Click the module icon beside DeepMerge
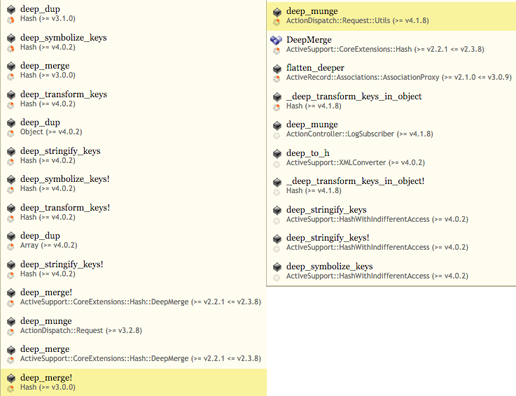Screen dimensions: 516x396 (276, 40)
